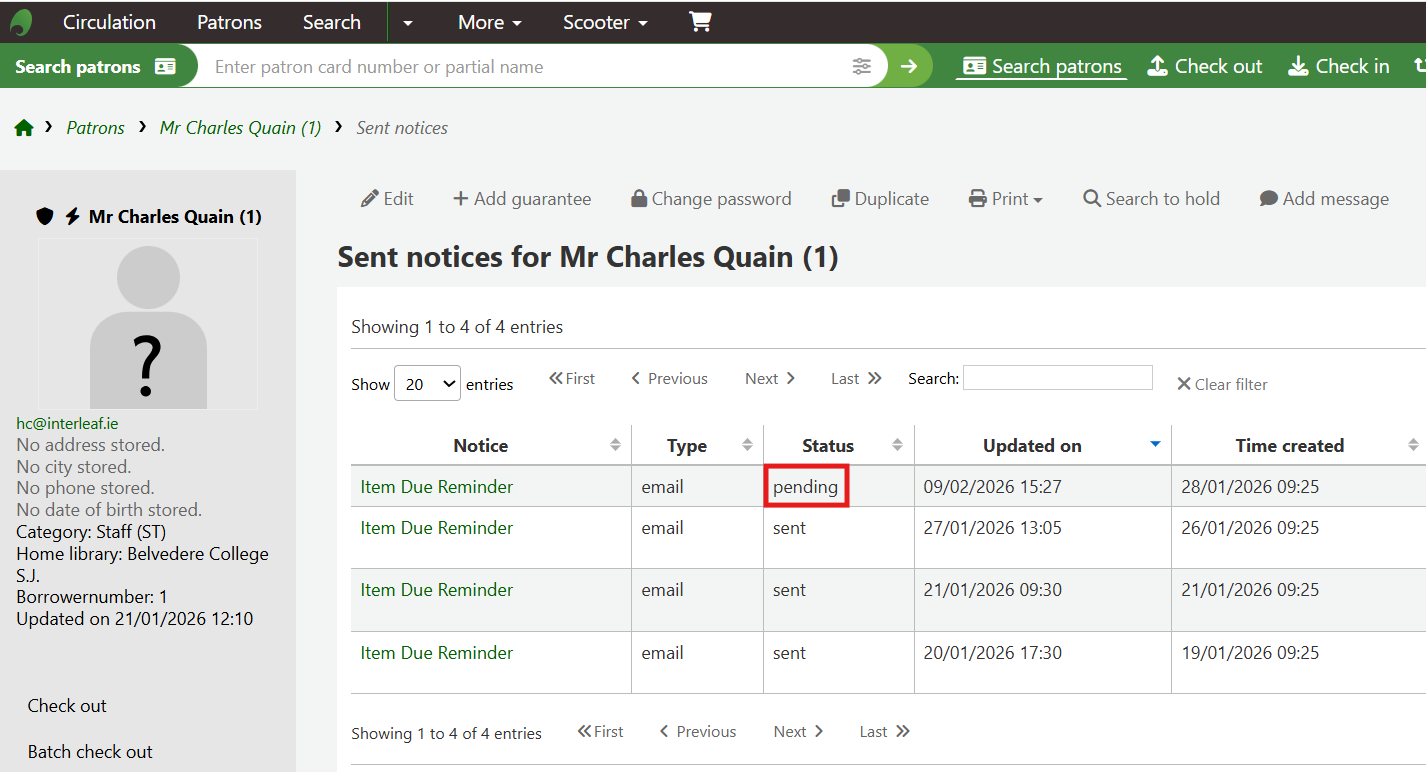Click the Category: Staff (ST) text
Screen dimensions: 1426x772
[x=91, y=531]
